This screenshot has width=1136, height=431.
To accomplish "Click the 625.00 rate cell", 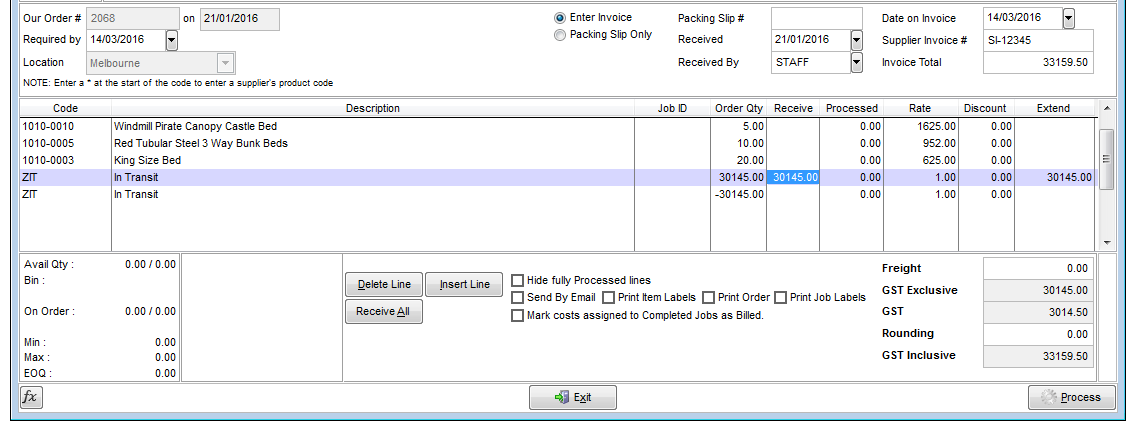I will (x=921, y=160).
